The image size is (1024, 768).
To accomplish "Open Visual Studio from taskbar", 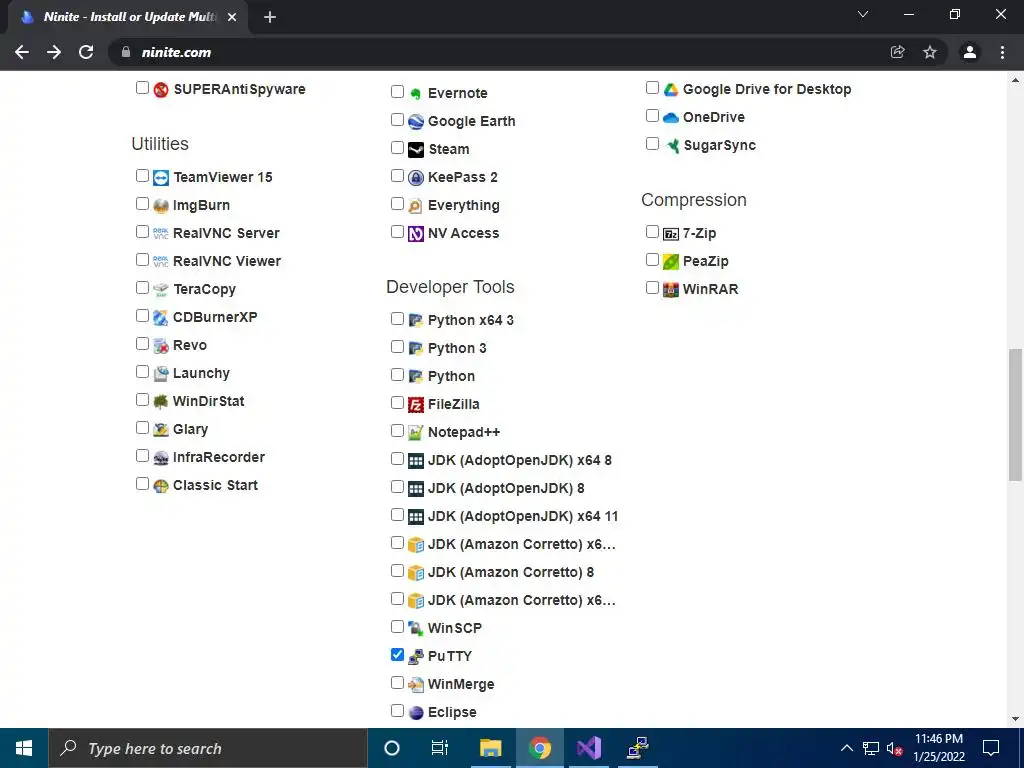I will coord(588,748).
